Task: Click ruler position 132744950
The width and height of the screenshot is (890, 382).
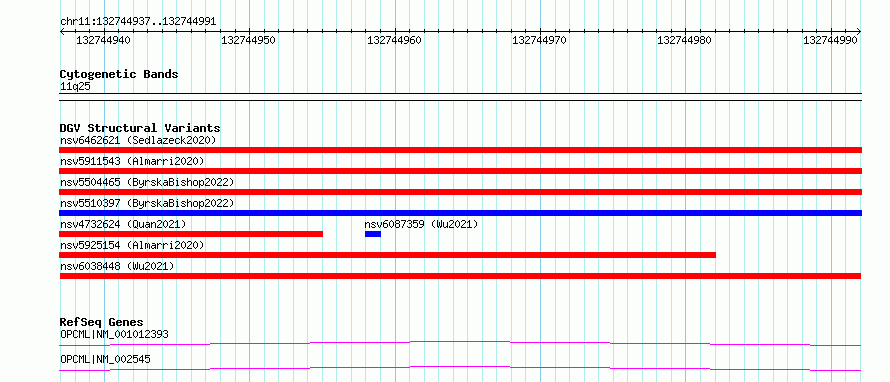Action: pos(249,40)
